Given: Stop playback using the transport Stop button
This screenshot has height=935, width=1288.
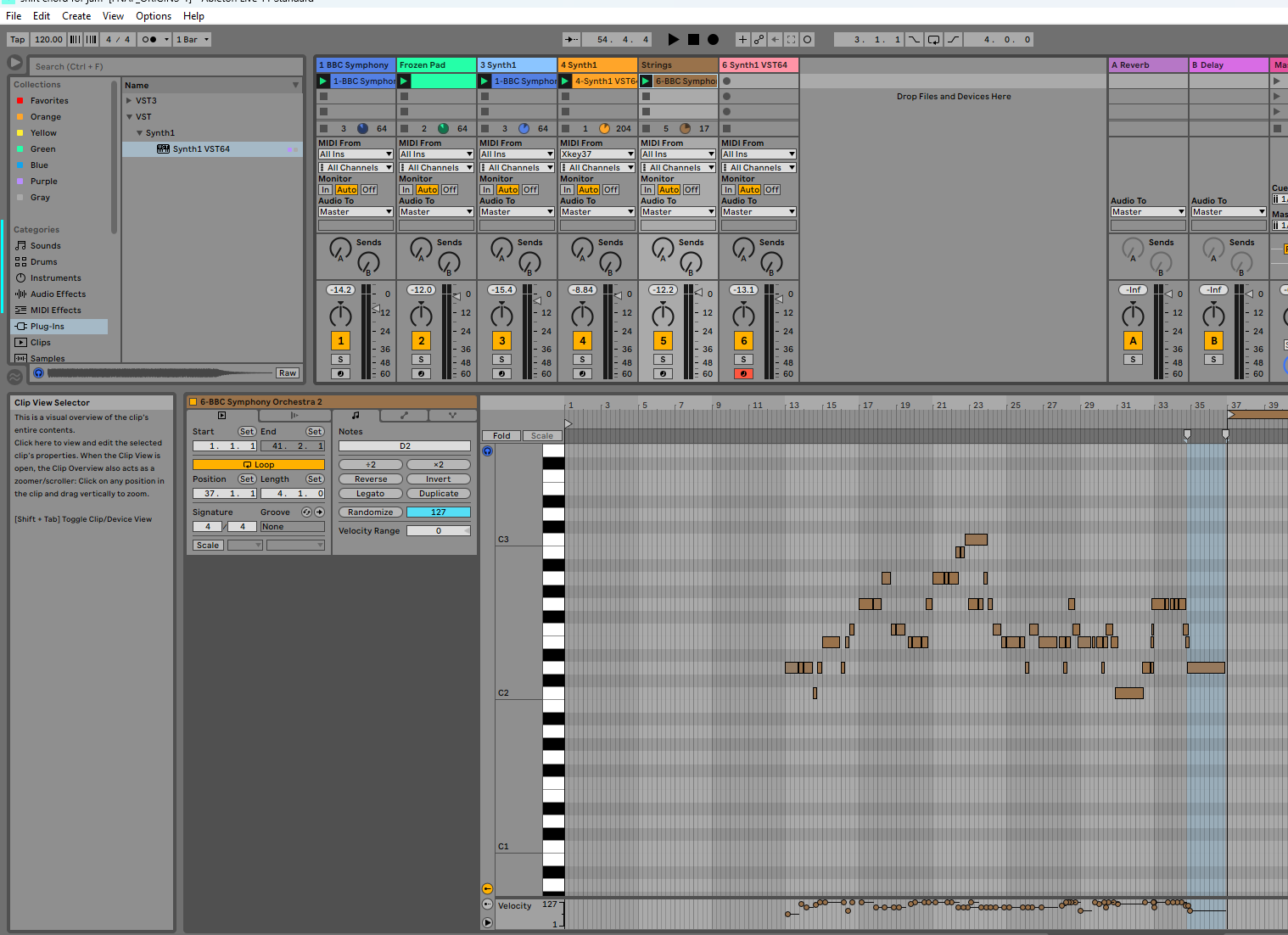Looking at the screenshot, I should [x=693, y=39].
